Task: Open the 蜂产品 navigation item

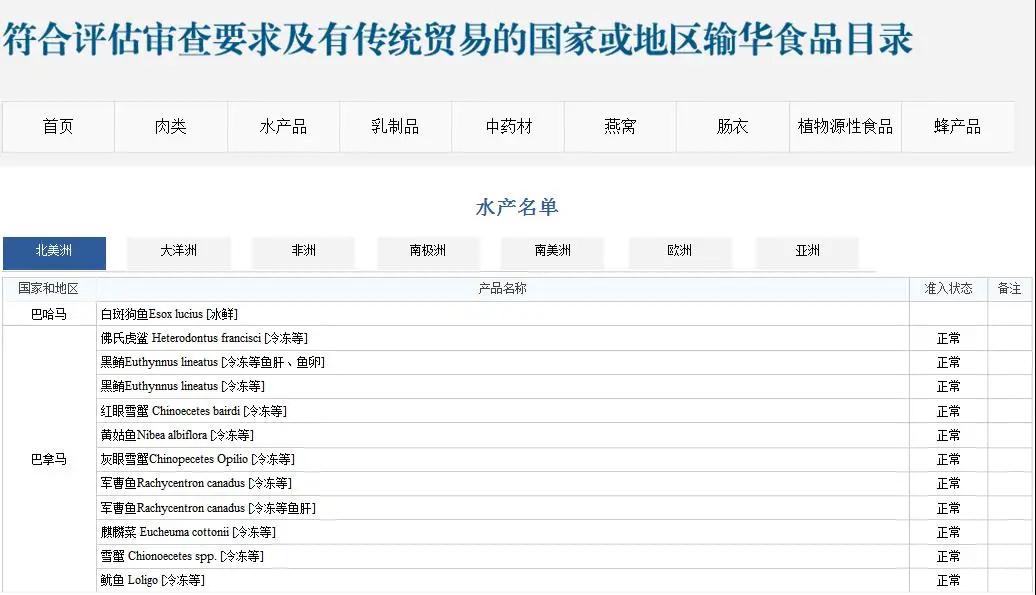Action: pyautogui.click(x=957, y=127)
